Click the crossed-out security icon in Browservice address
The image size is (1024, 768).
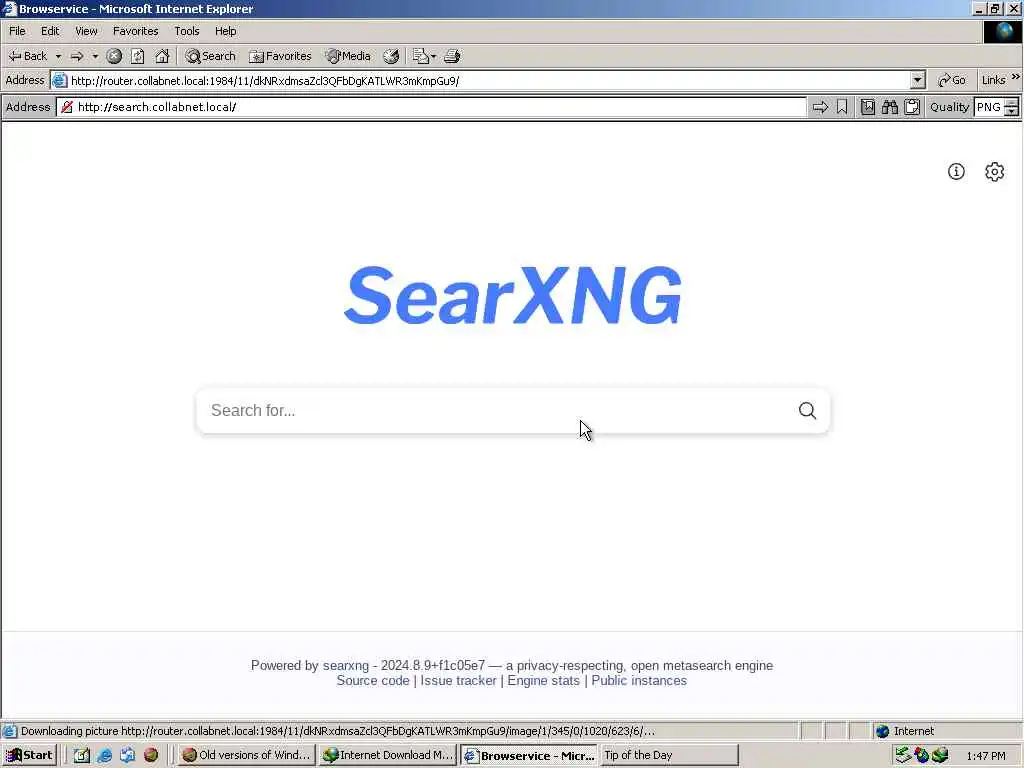(67, 107)
